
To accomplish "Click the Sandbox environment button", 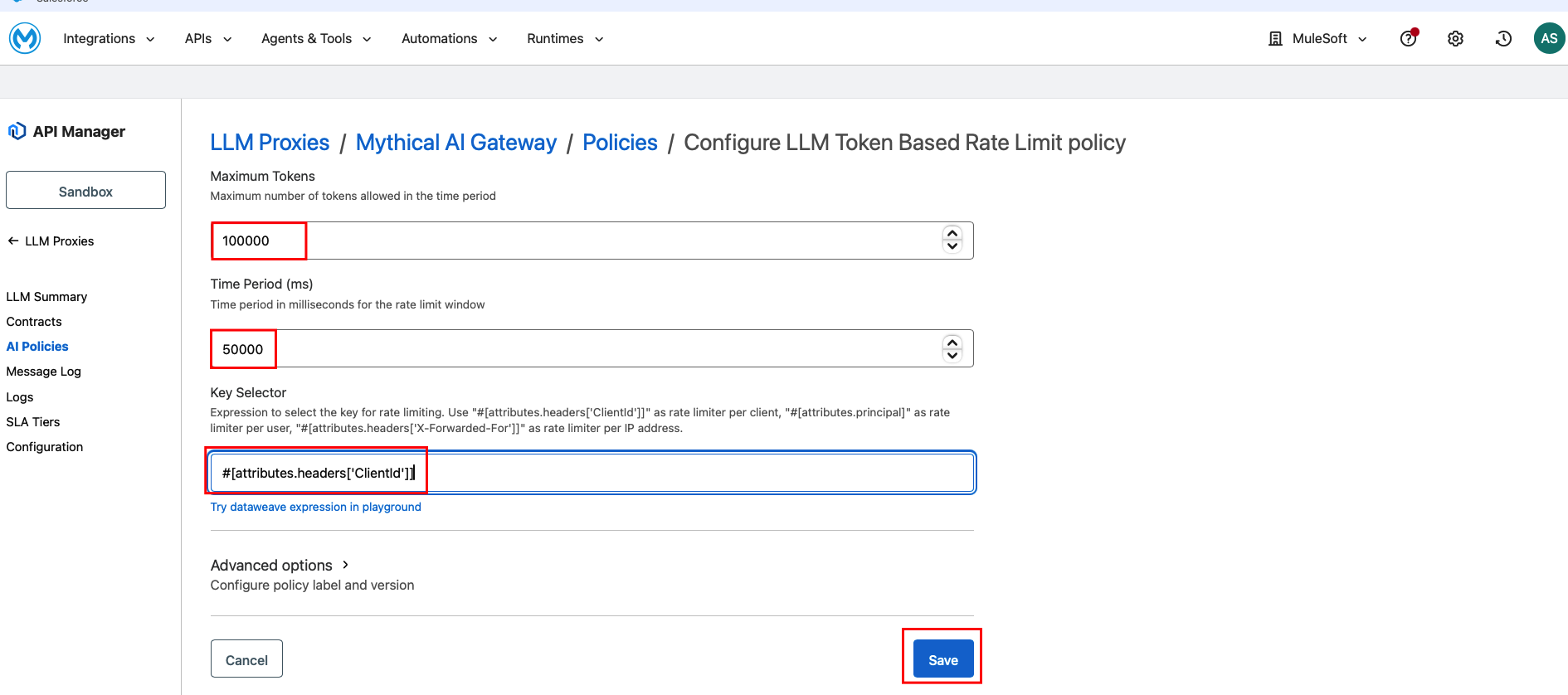I will pyautogui.click(x=85, y=191).
